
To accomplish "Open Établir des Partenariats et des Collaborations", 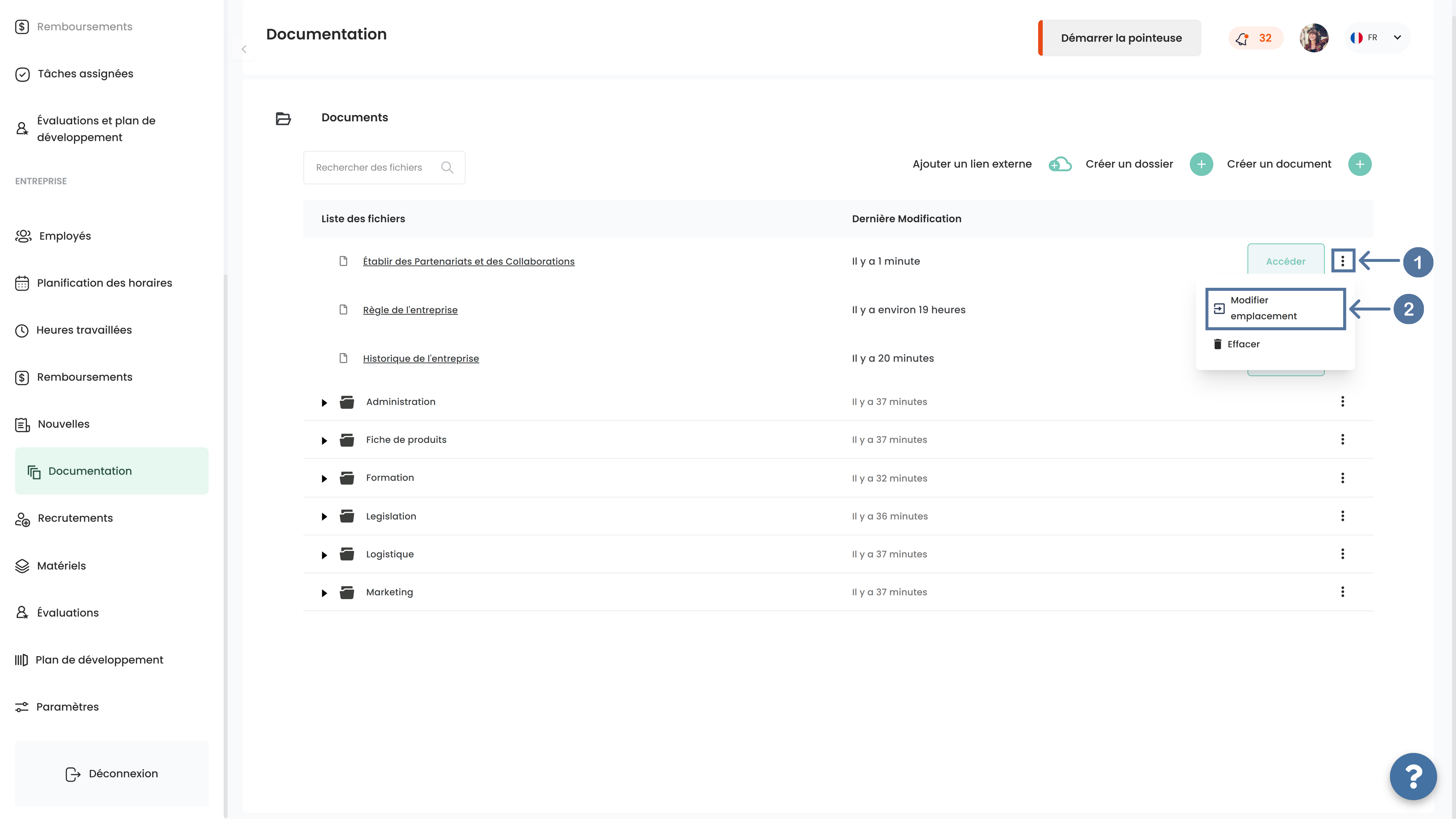I will click(469, 261).
